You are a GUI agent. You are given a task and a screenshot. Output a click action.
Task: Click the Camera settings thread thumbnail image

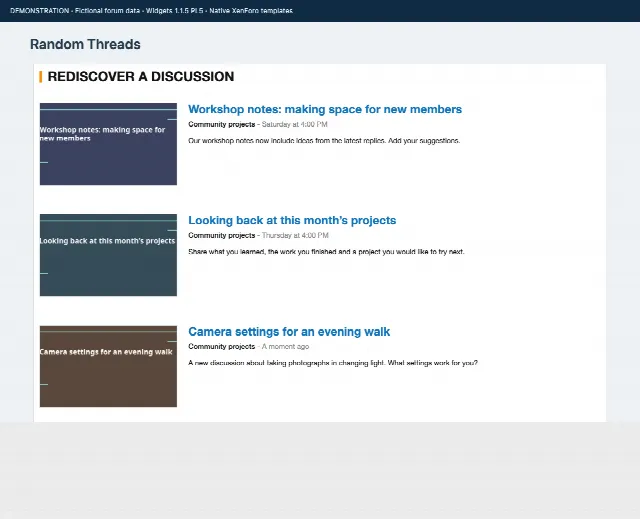(x=108, y=366)
